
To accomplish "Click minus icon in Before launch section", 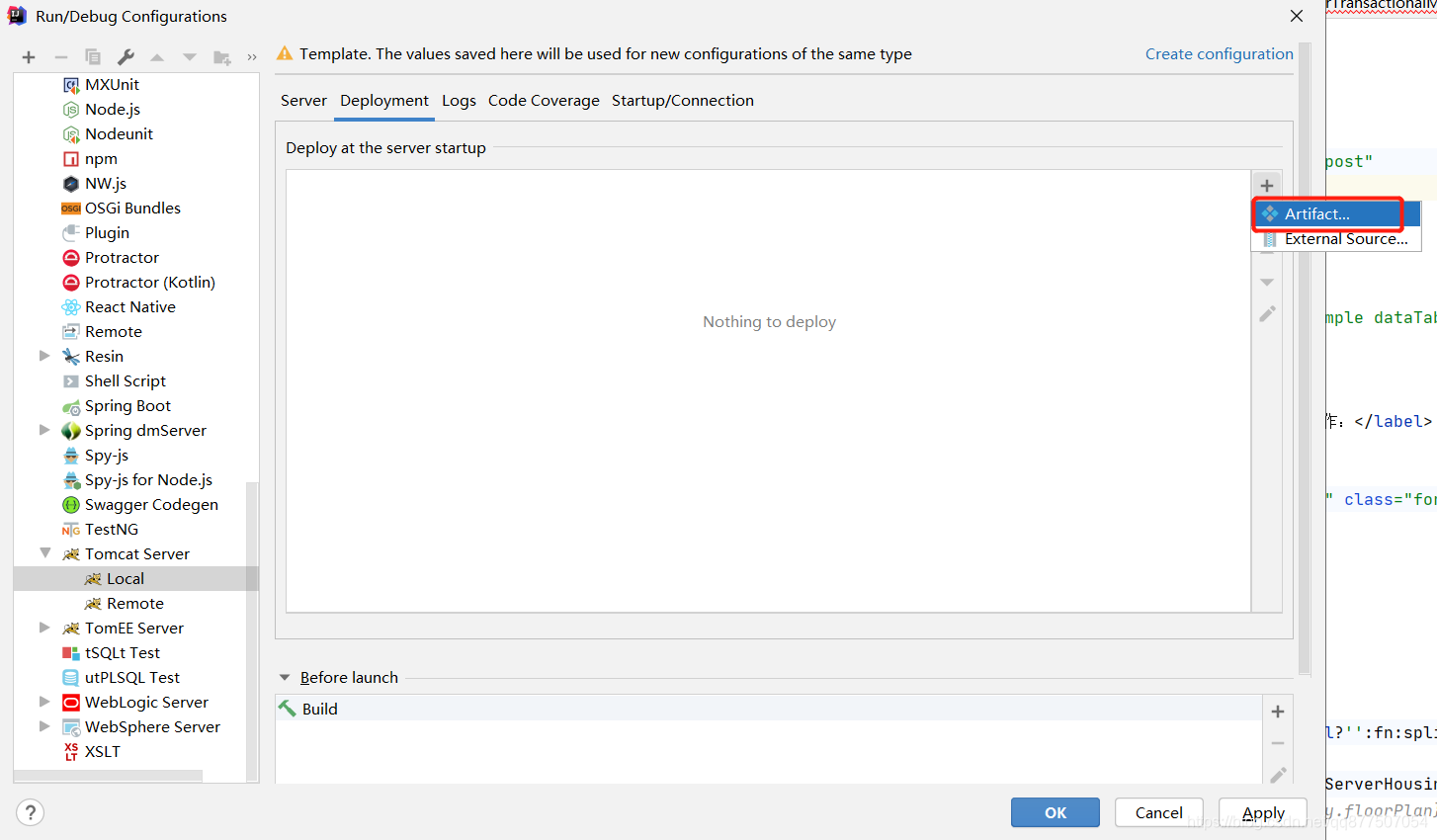I will tap(1278, 743).
